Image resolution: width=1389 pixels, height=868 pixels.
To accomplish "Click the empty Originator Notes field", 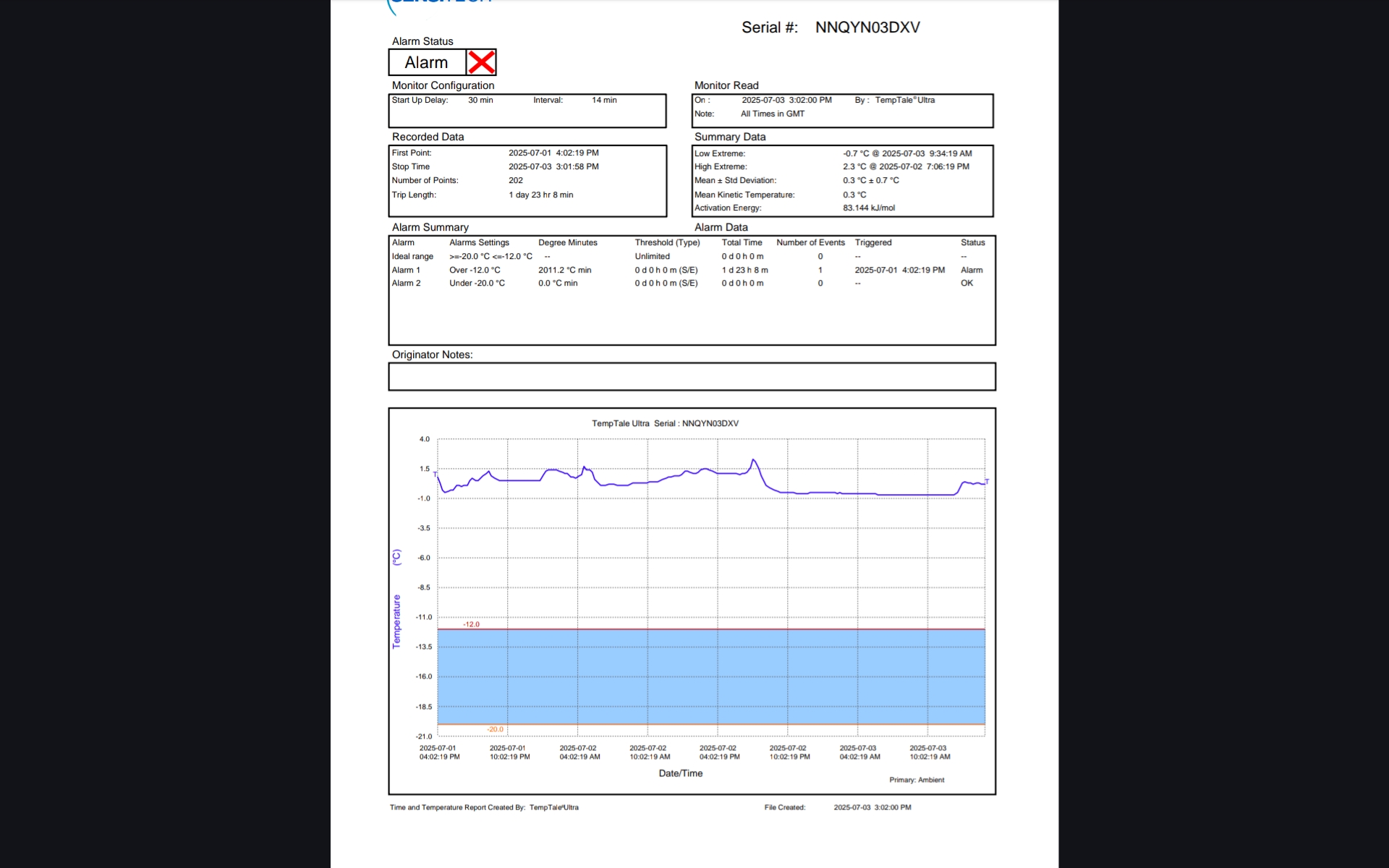I will tap(692, 376).
